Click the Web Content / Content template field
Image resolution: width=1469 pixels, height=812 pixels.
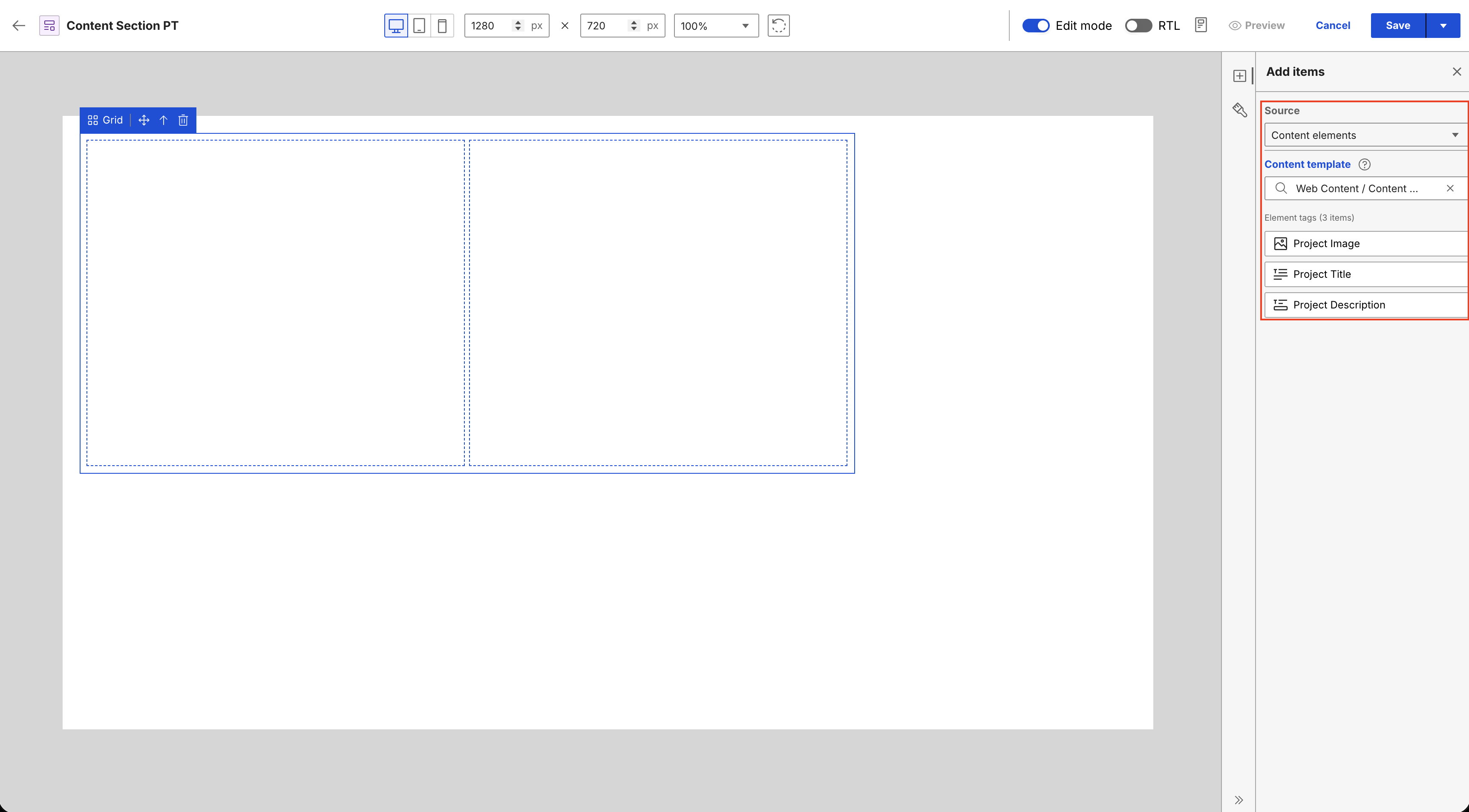click(x=1366, y=188)
